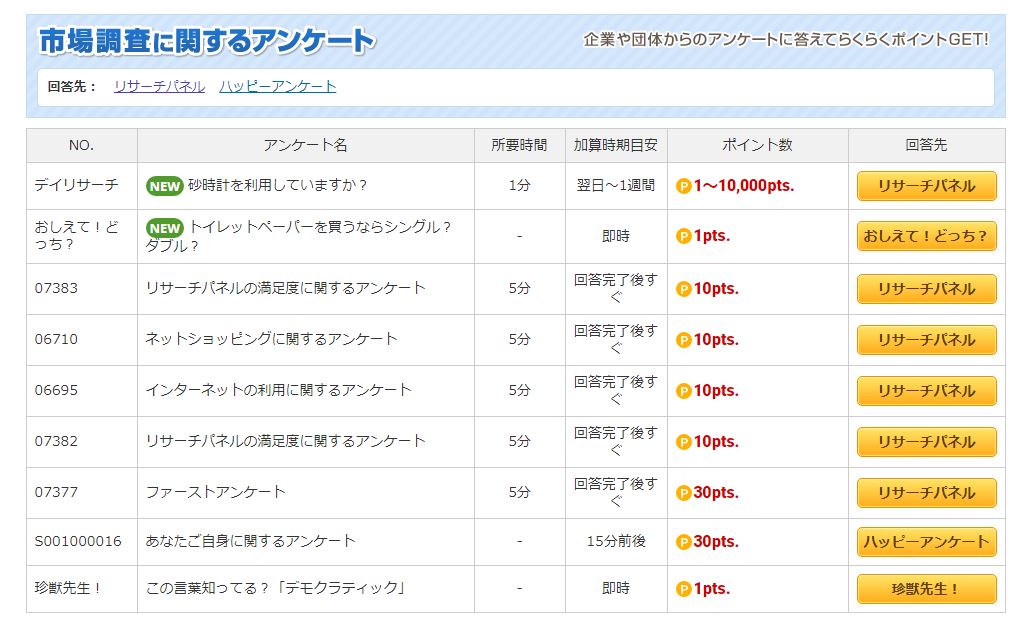Click the ハッピーアンケート button for S001000016
This screenshot has width=1026, height=634.
(927, 542)
